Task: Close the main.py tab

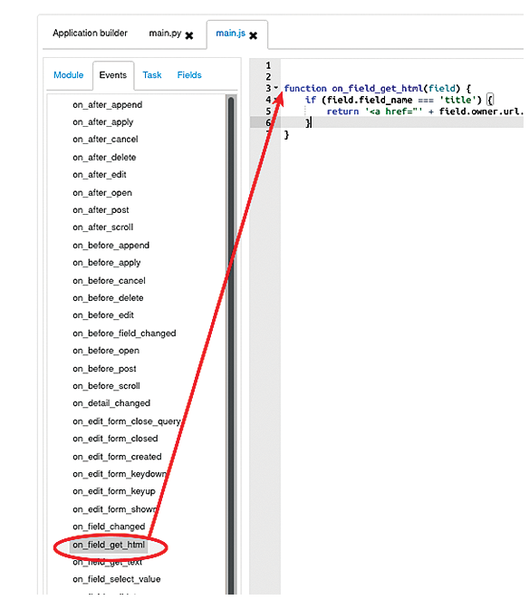Action: coord(189,36)
